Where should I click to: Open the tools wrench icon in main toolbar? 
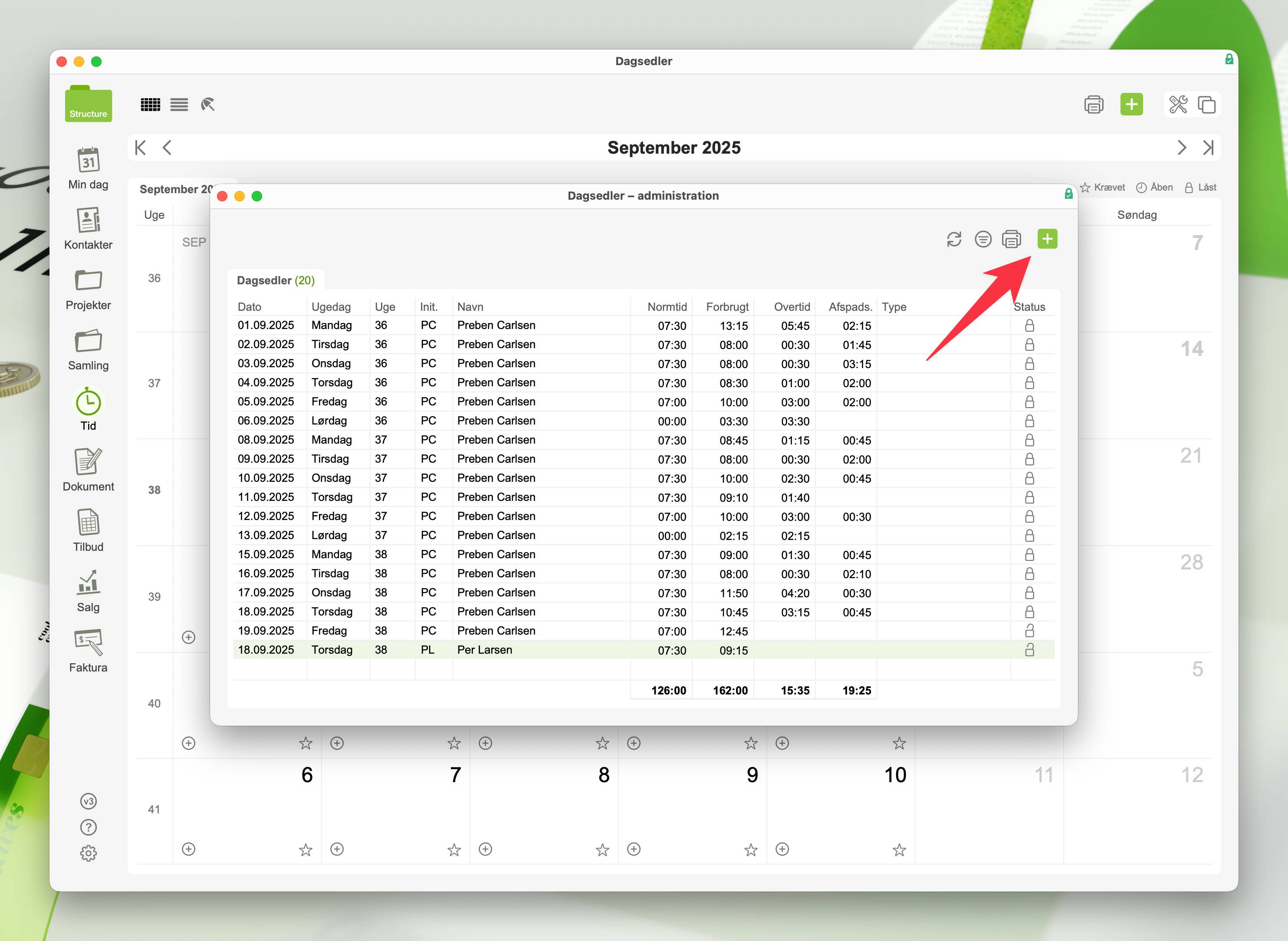1178,105
